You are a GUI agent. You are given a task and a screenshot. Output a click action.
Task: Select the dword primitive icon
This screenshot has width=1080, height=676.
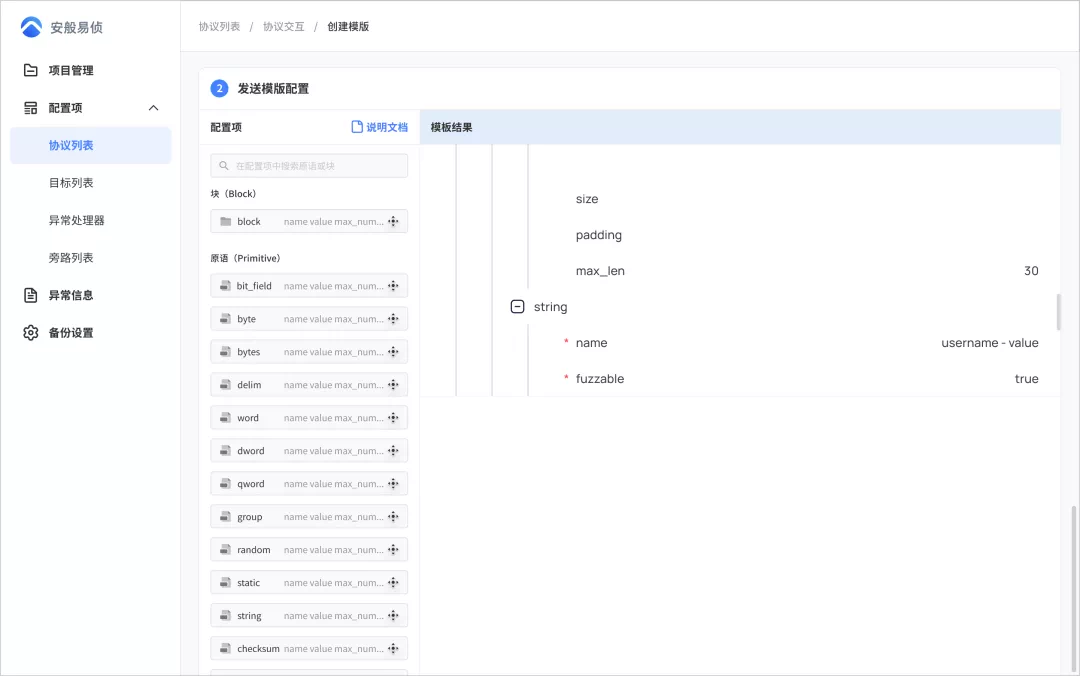(x=225, y=451)
